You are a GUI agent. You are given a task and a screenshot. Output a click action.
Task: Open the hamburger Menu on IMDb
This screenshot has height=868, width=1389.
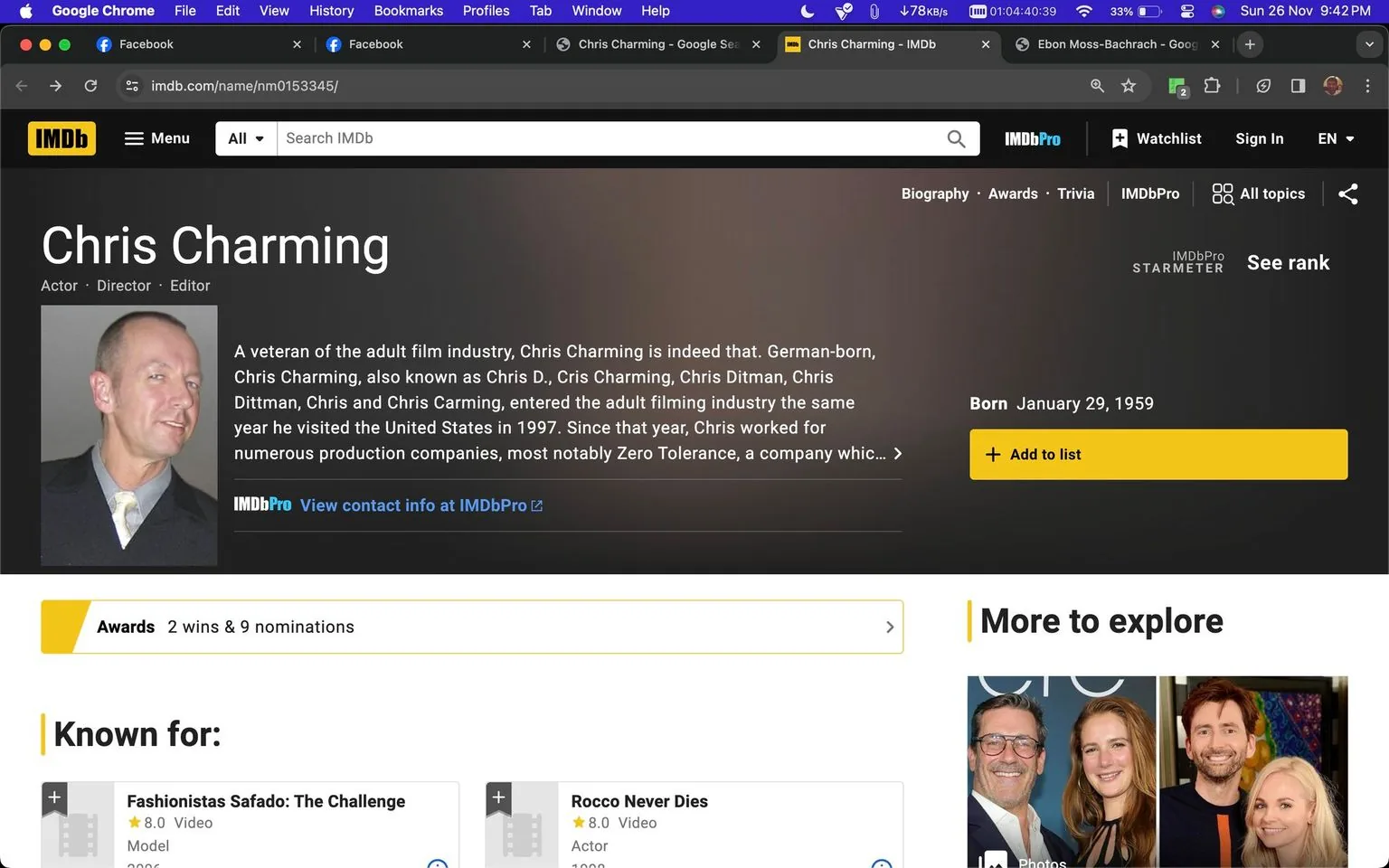[x=156, y=138]
